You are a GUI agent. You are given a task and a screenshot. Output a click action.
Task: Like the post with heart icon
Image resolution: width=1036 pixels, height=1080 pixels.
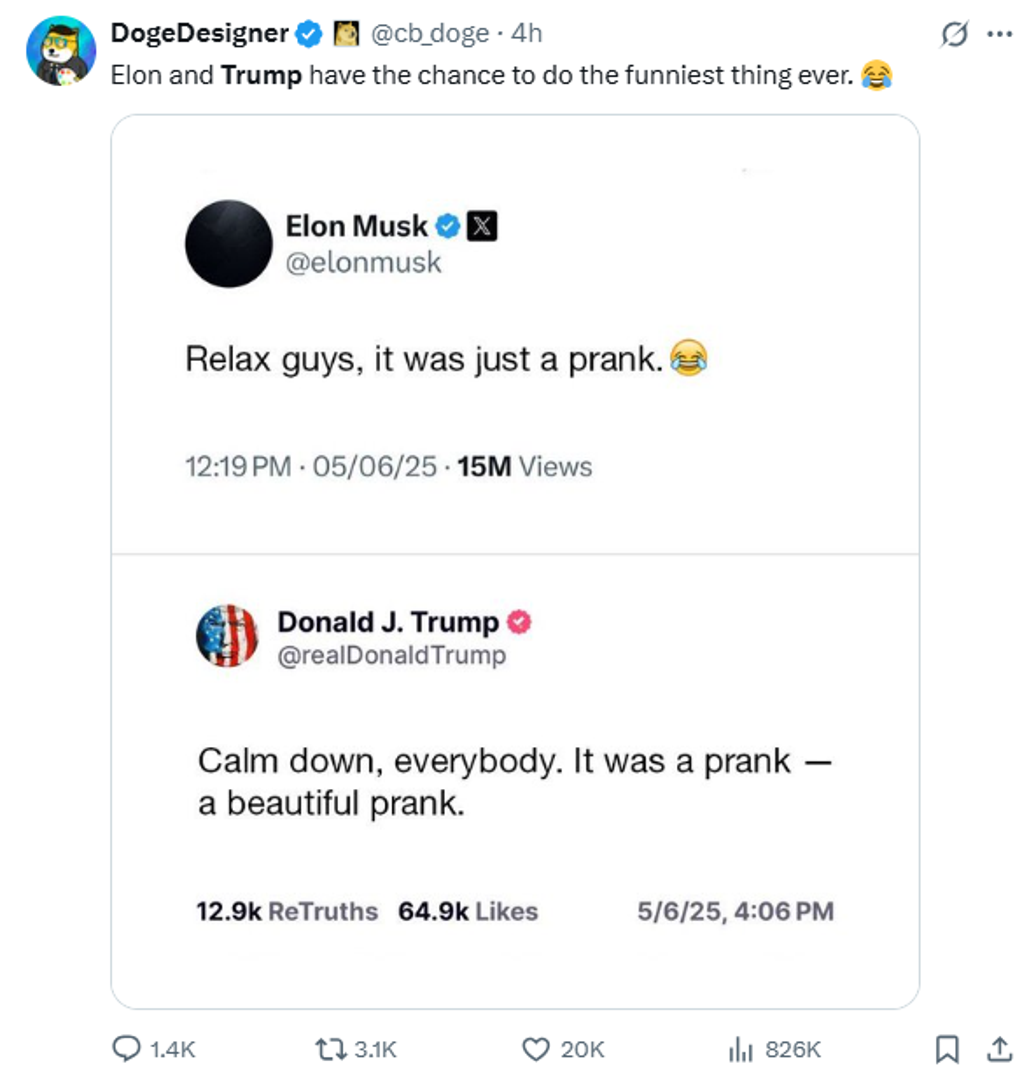coord(537,1048)
